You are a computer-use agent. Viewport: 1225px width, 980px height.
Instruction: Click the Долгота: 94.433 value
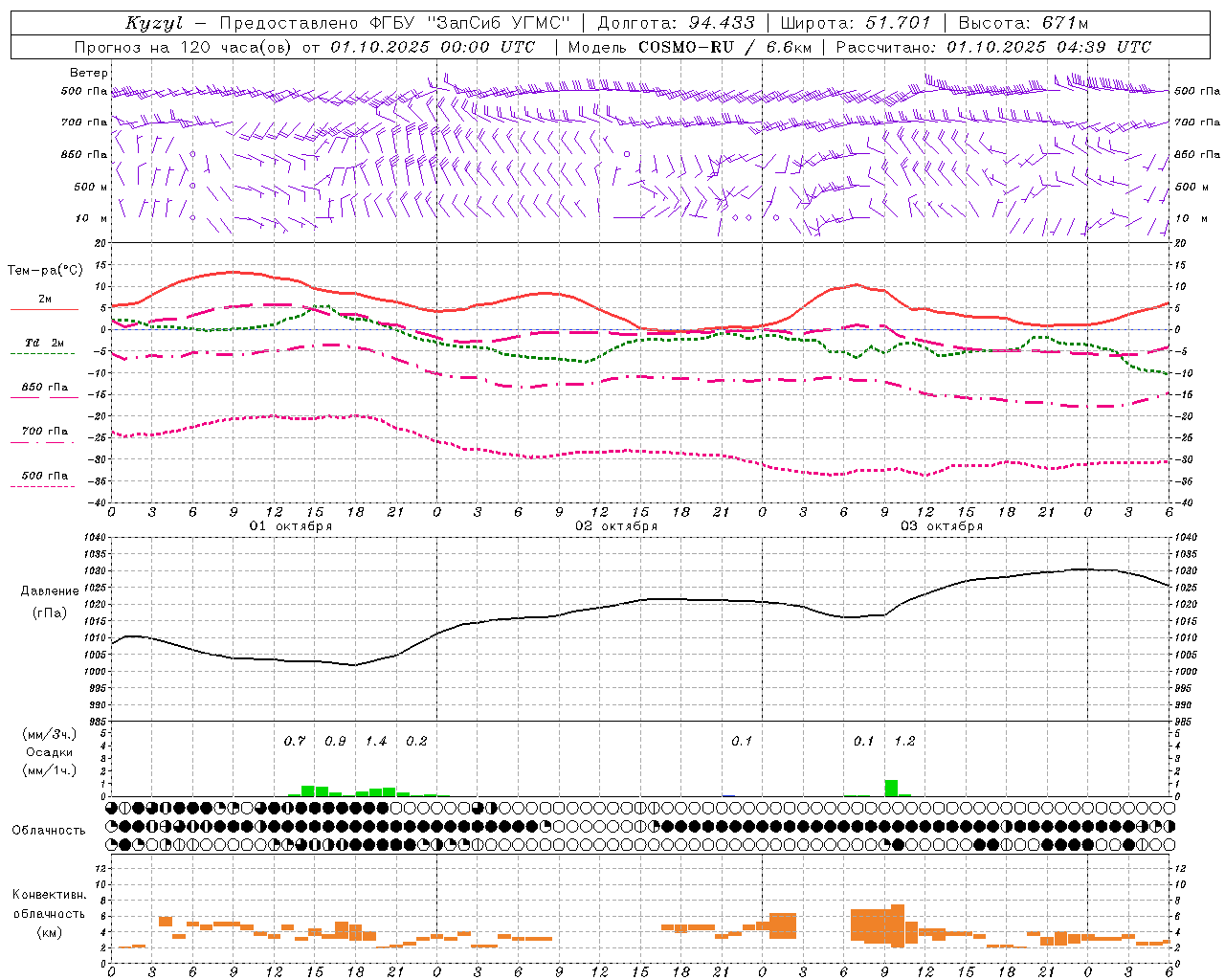coord(677,23)
